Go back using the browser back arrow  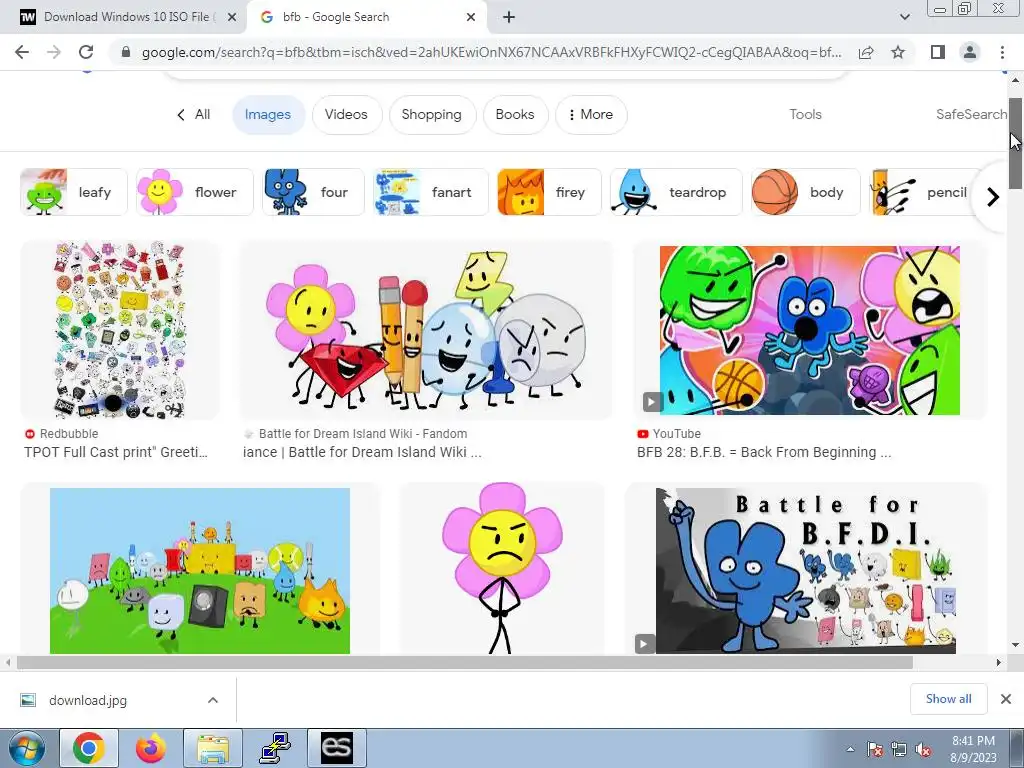point(22,52)
